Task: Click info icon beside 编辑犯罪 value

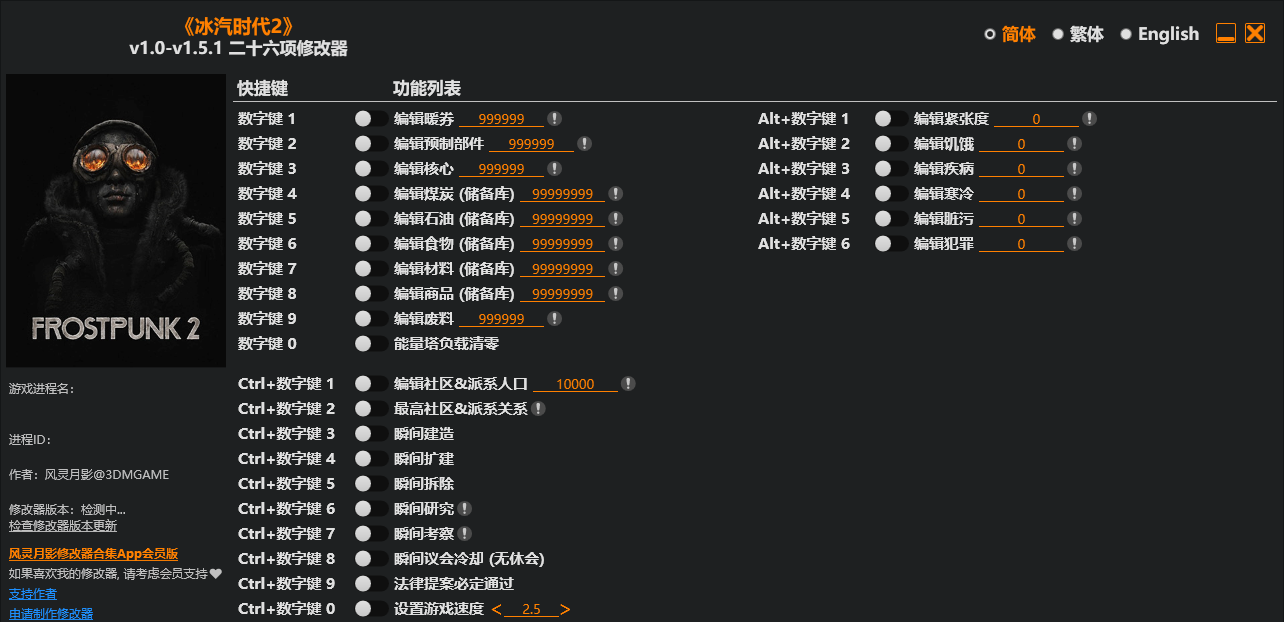Action: pos(1074,244)
